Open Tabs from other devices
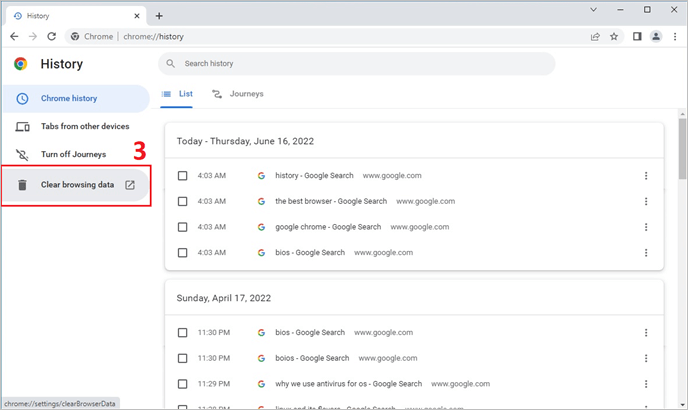 (x=84, y=127)
